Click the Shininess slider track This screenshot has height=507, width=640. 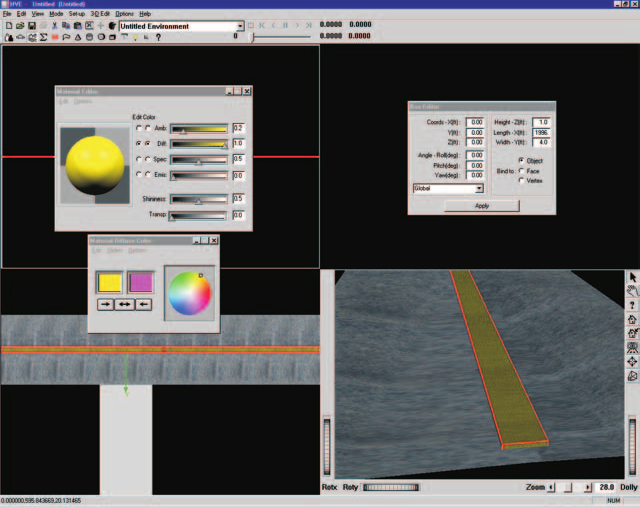coord(199,199)
